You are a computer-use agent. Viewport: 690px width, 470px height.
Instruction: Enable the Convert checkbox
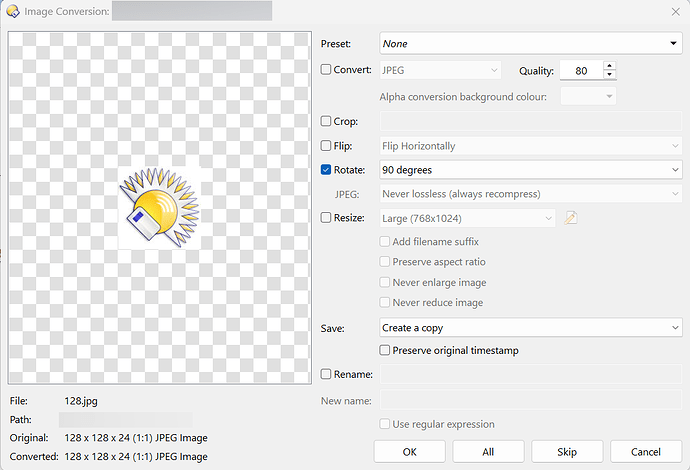tap(326, 70)
